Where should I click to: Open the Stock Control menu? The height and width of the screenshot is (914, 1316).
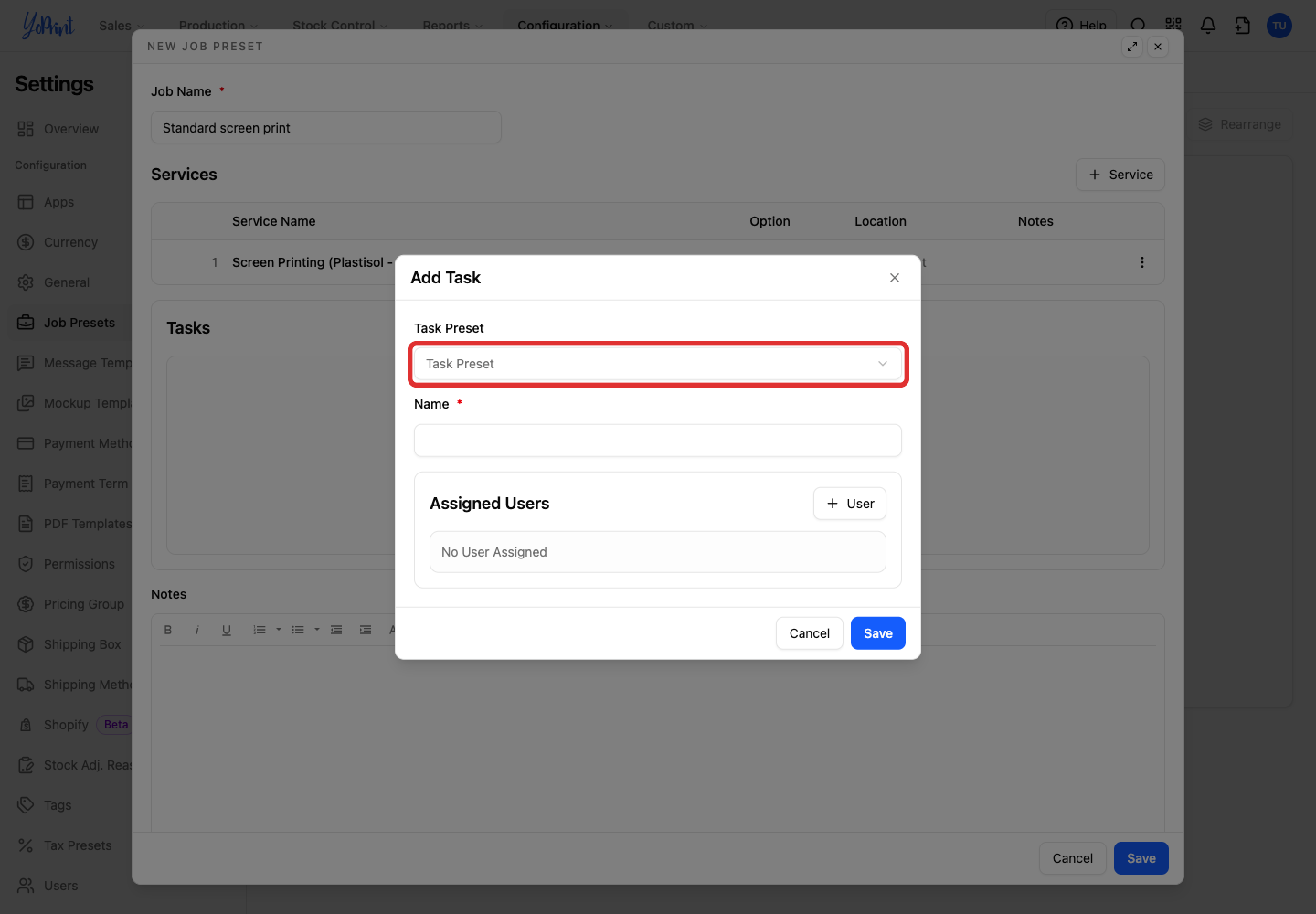340,26
